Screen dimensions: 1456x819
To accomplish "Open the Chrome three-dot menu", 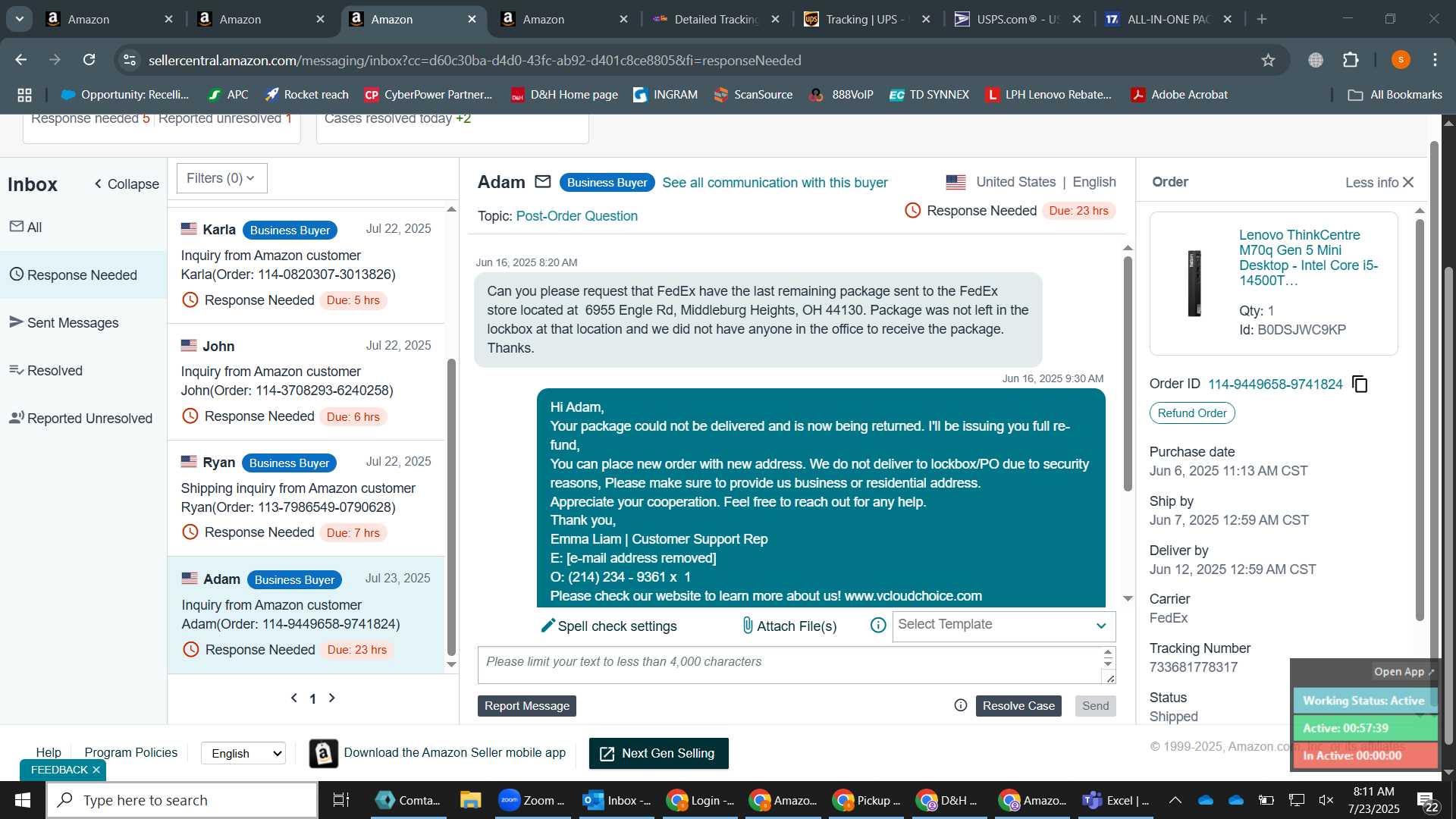I will point(1436,60).
